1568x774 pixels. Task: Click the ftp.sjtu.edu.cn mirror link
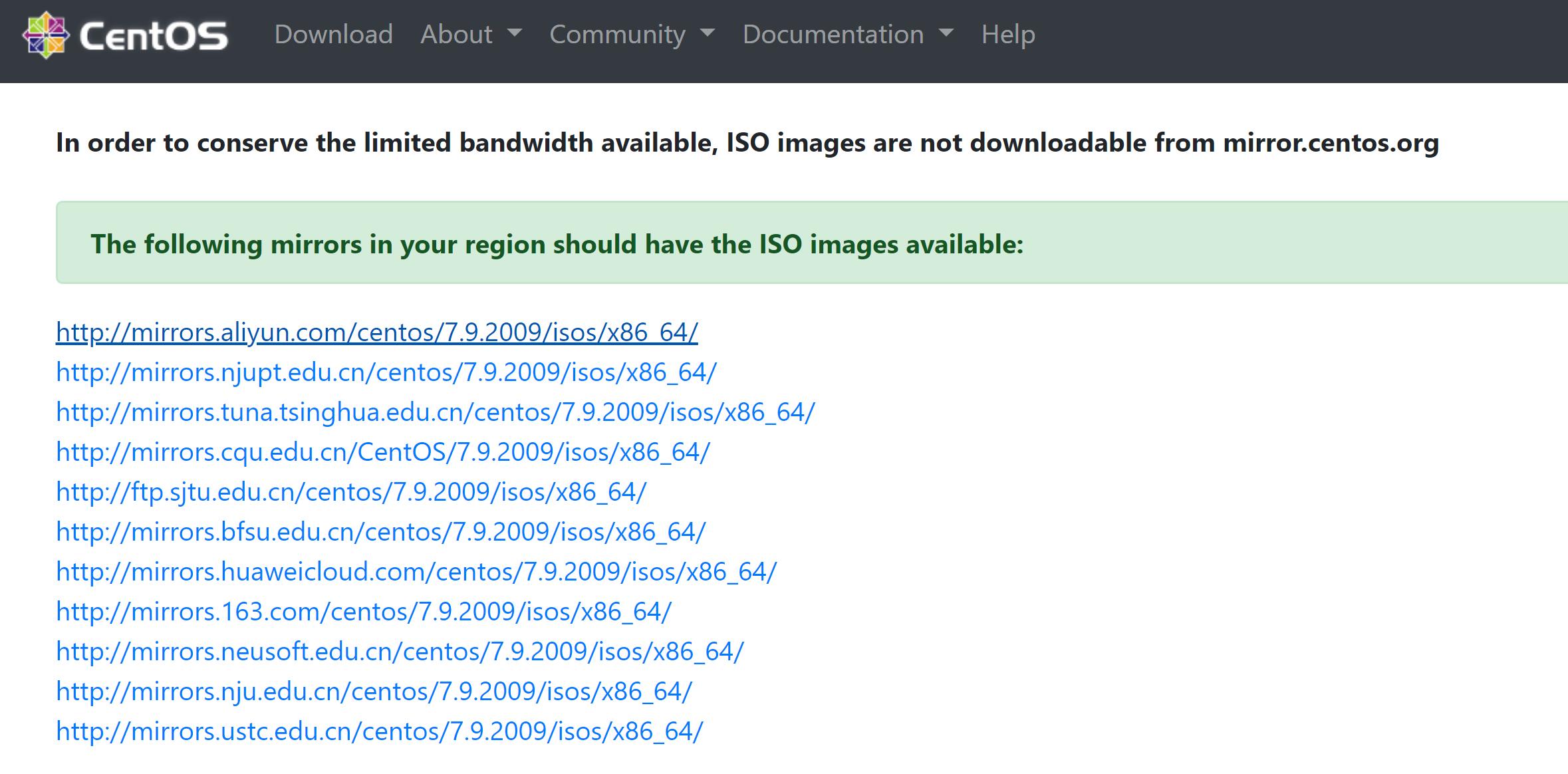pyautogui.click(x=350, y=491)
